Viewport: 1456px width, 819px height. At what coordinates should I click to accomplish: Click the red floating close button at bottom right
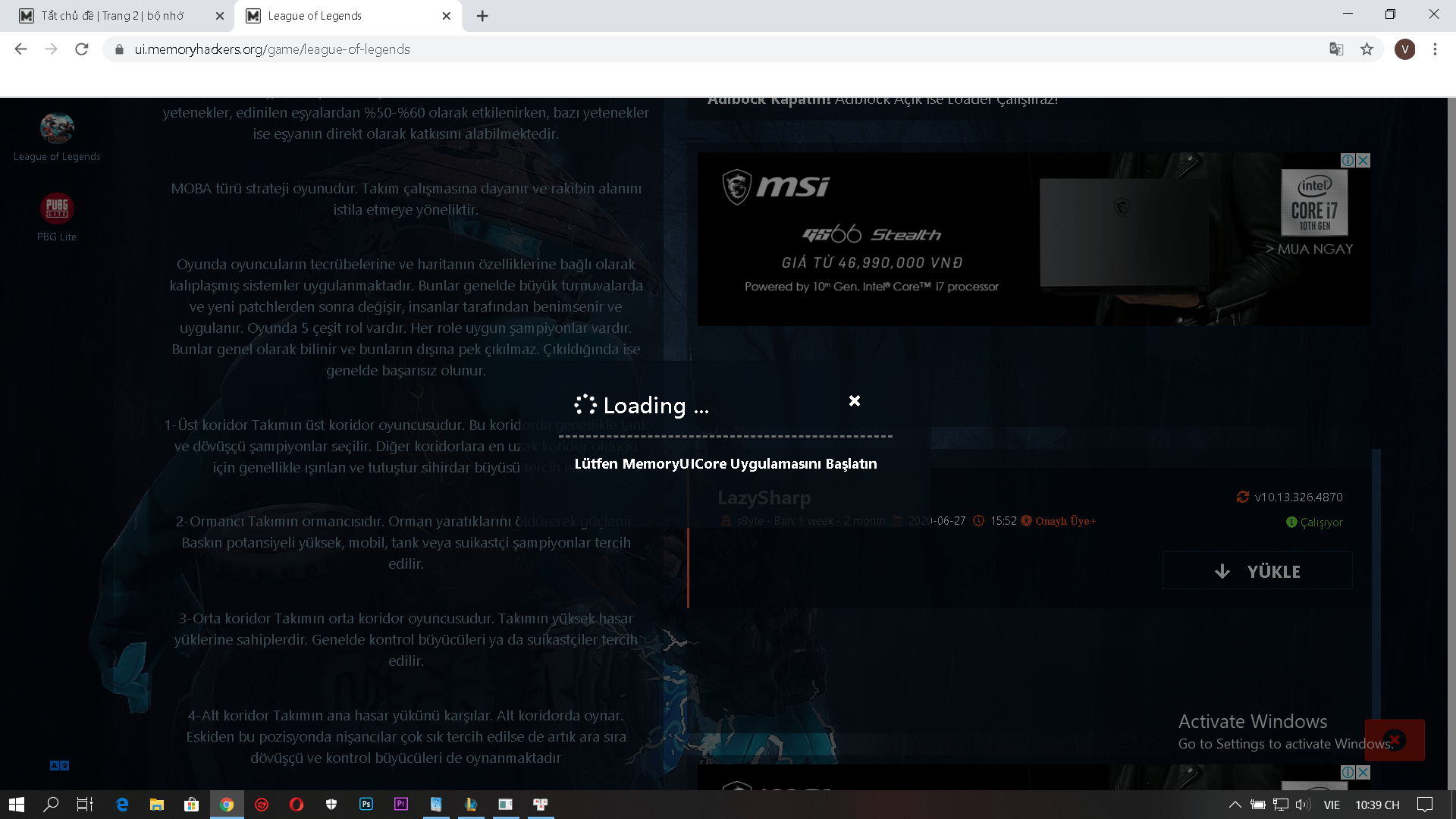(1395, 739)
